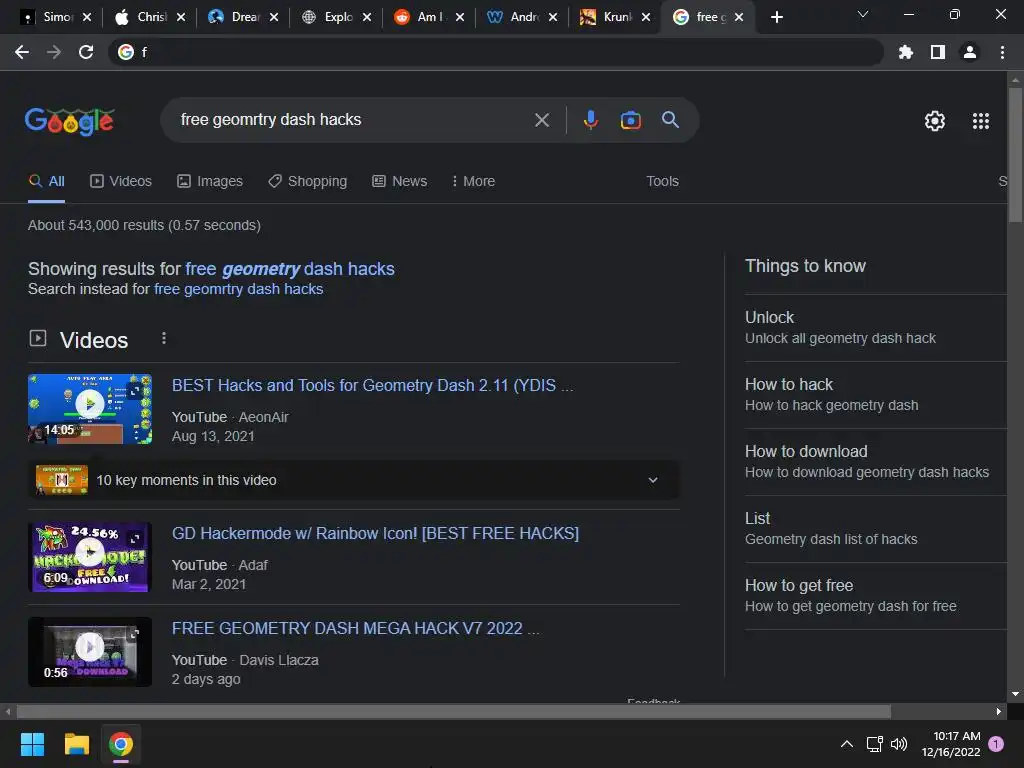Open the More search filters menu
The image size is (1024, 768).
(473, 182)
